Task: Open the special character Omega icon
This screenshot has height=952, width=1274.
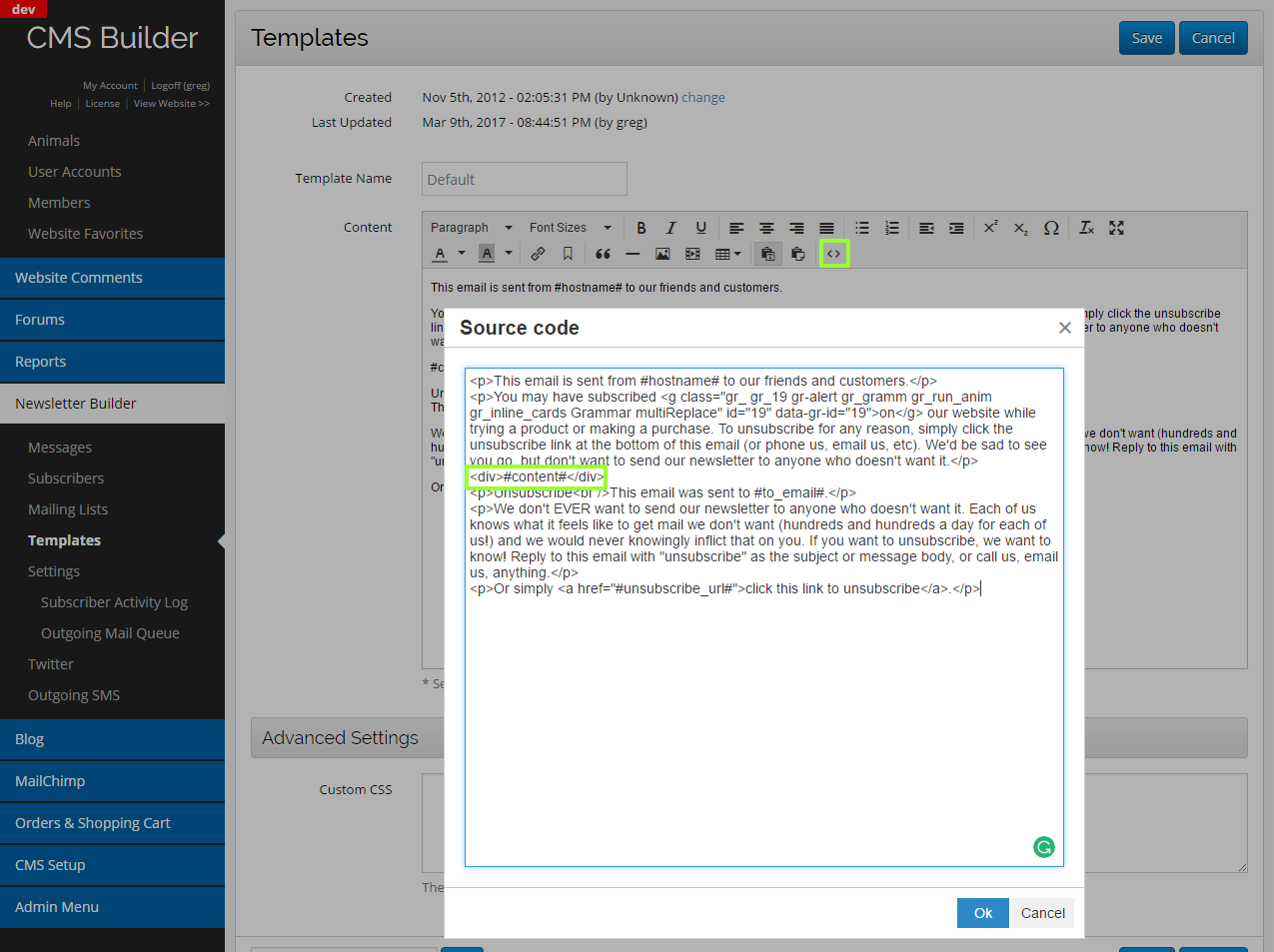Action: click(1051, 228)
